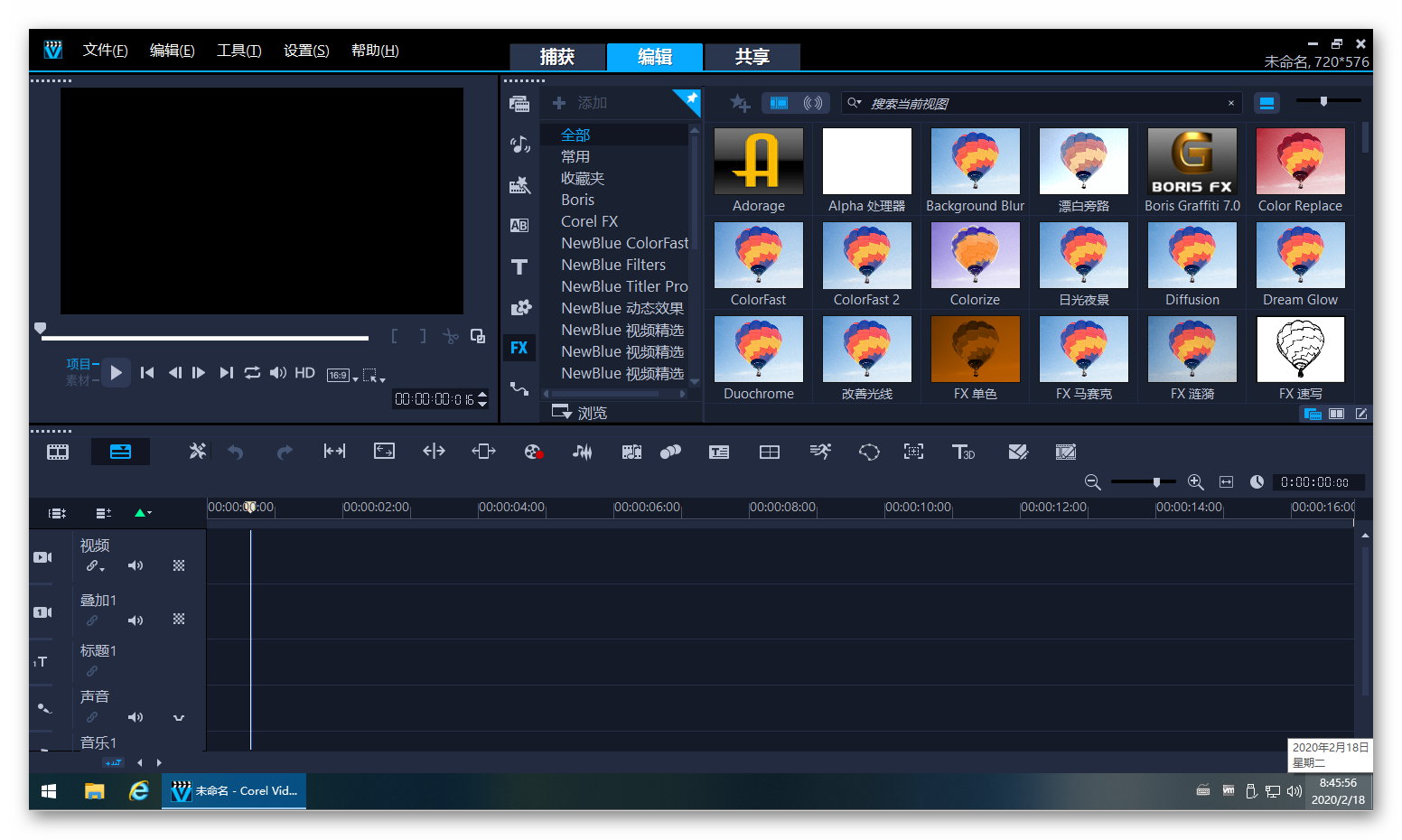Screen dimensions: 1402x840
Task: Increase the preview timecode value
Action: pos(482,395)
